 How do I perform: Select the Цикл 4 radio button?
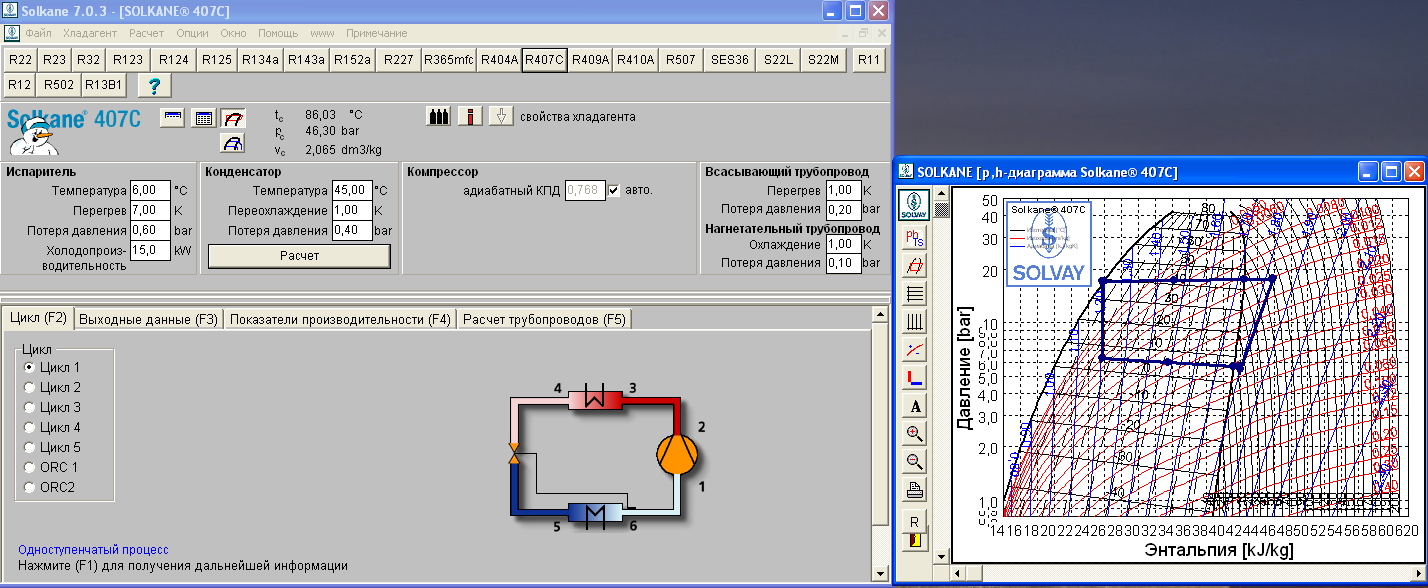[29, 428]
